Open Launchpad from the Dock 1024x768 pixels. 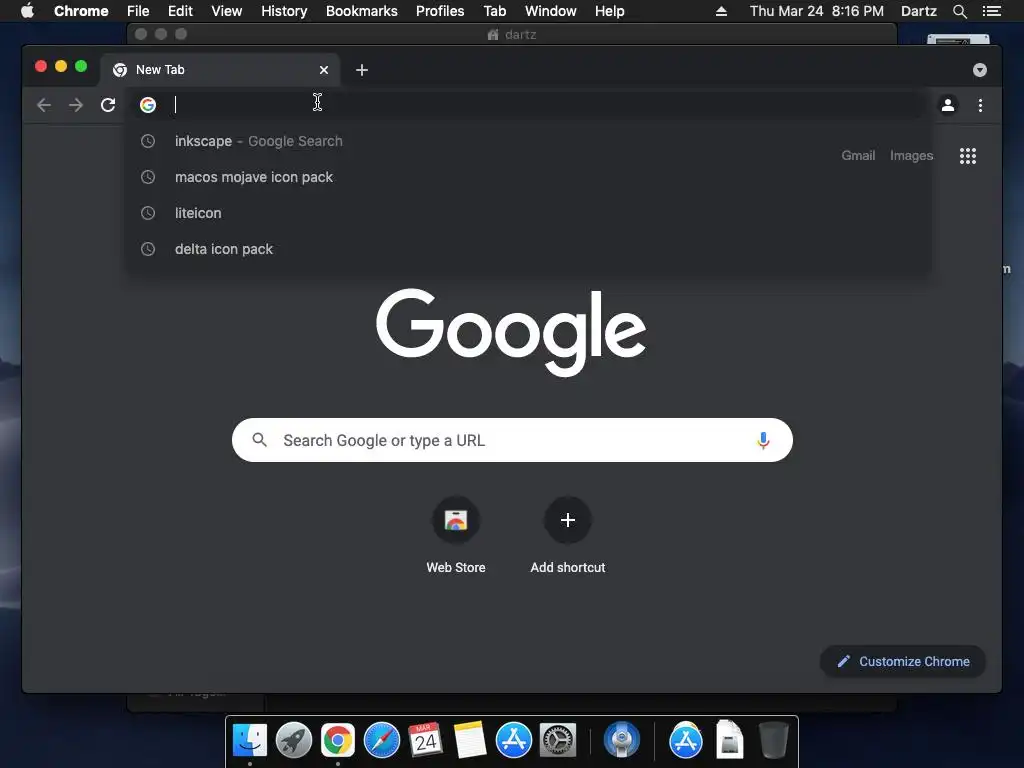294,741
